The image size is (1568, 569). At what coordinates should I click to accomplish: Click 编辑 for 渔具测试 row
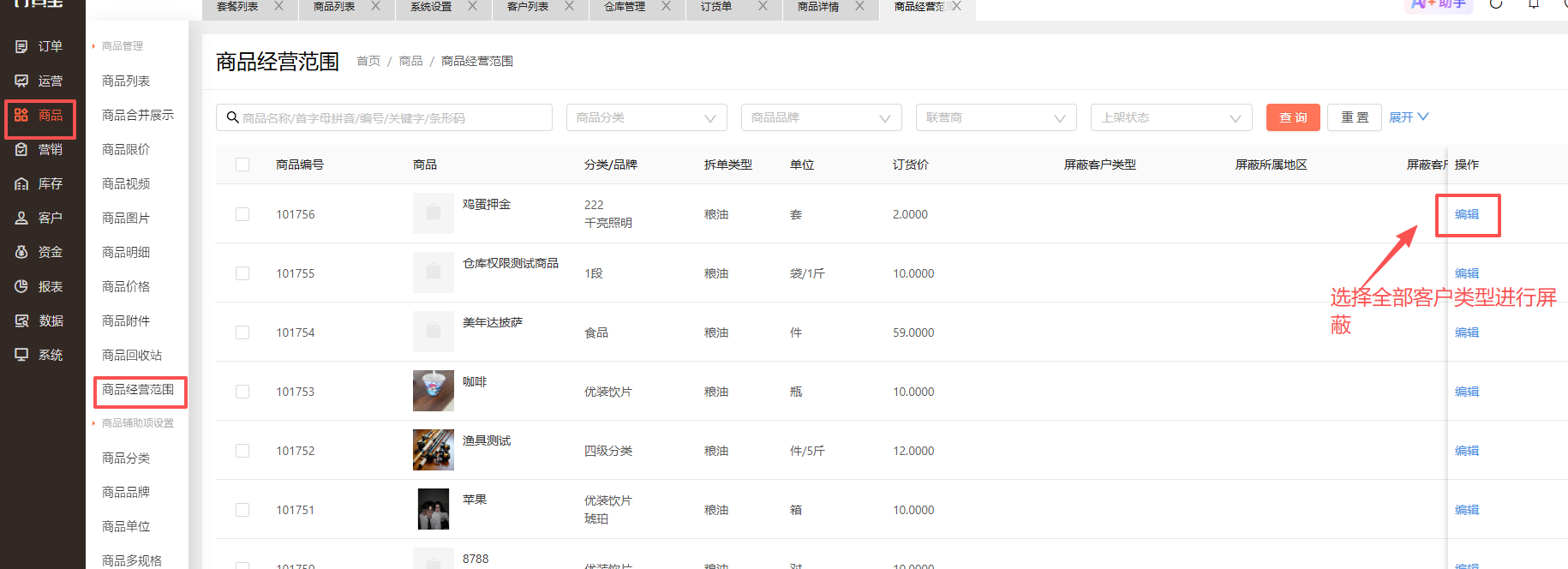(x=1467, y=451)
